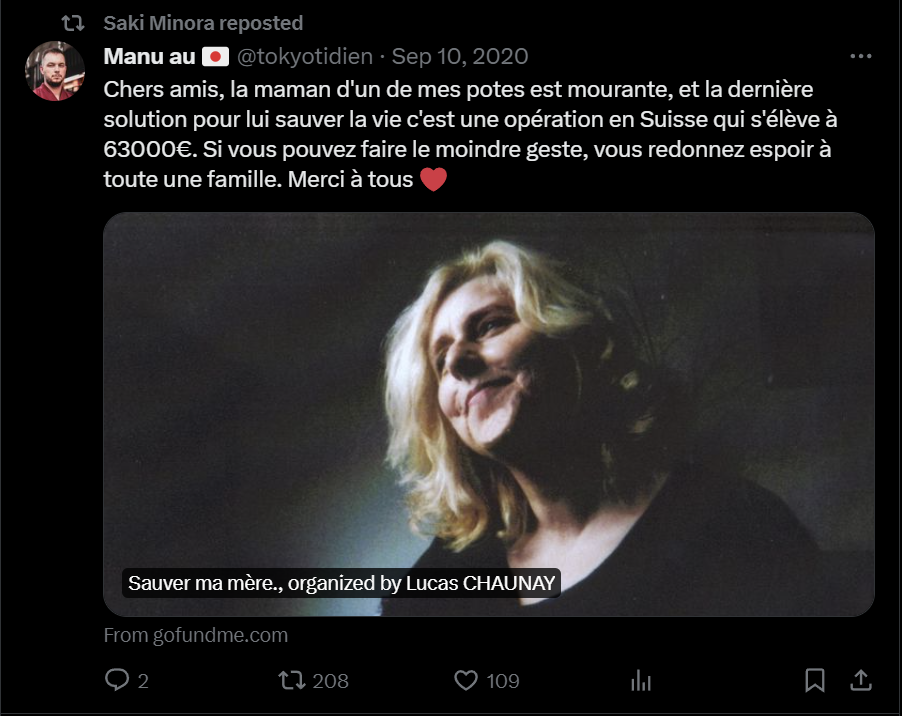The image size is (902, 716).
Task: Bookmark this tweet
Action: 815,681
